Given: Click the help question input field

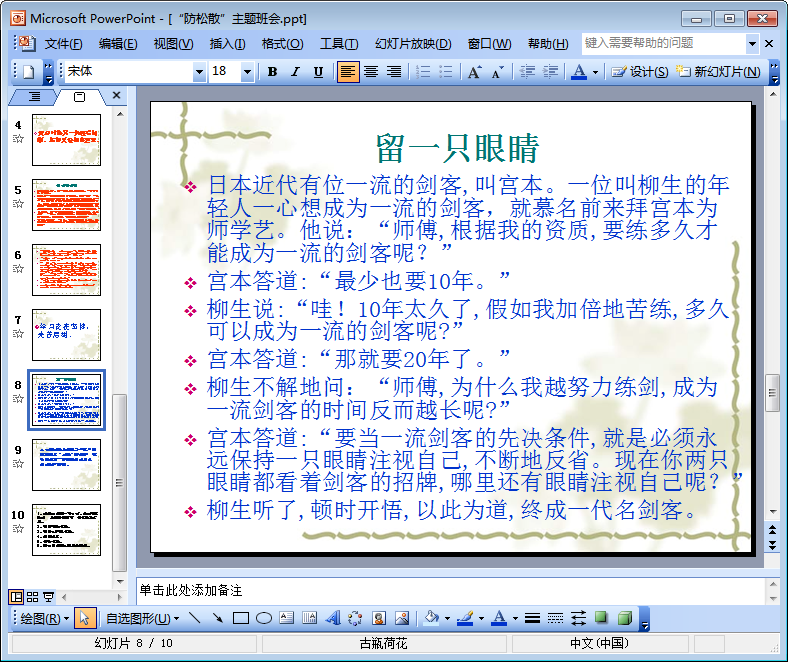Looking at the screenshot, I should click(x=663, y=44).
